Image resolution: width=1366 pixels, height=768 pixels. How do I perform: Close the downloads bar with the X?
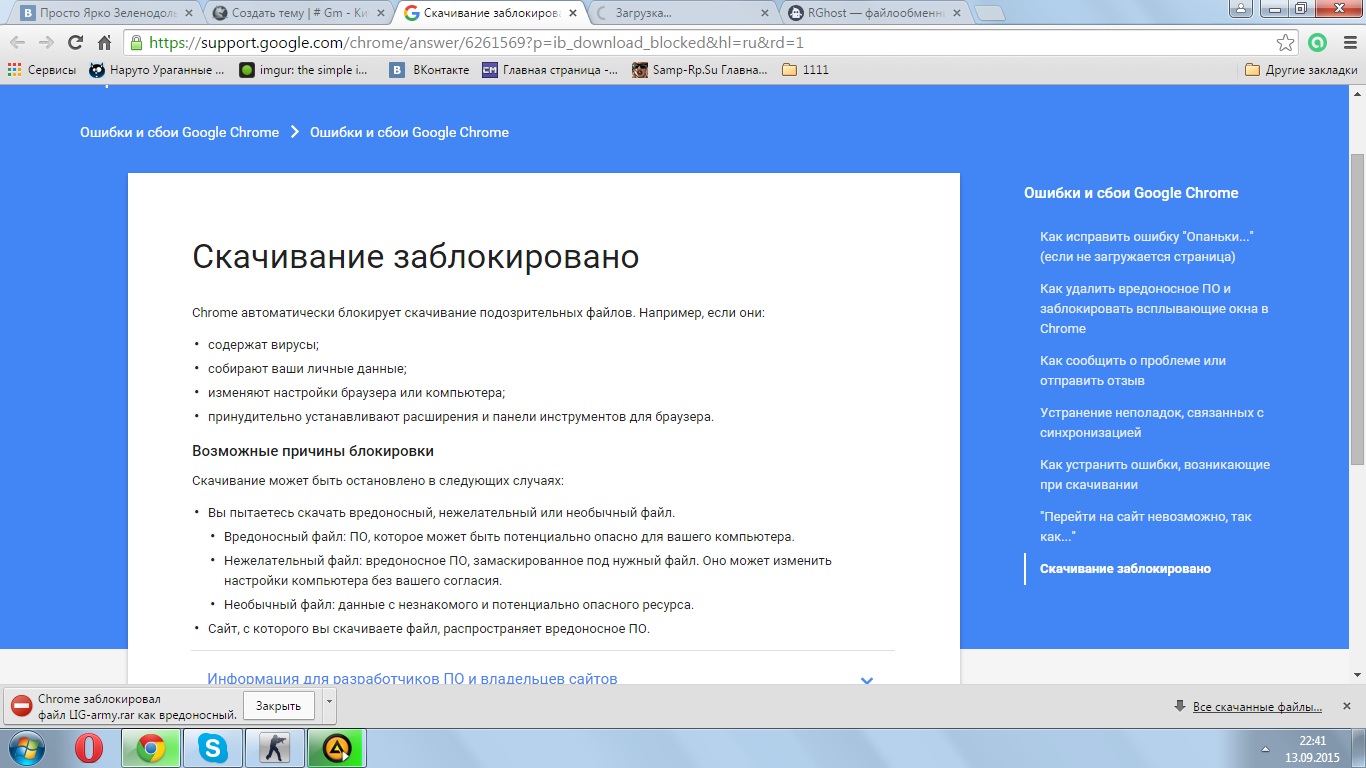point(1347,706)
